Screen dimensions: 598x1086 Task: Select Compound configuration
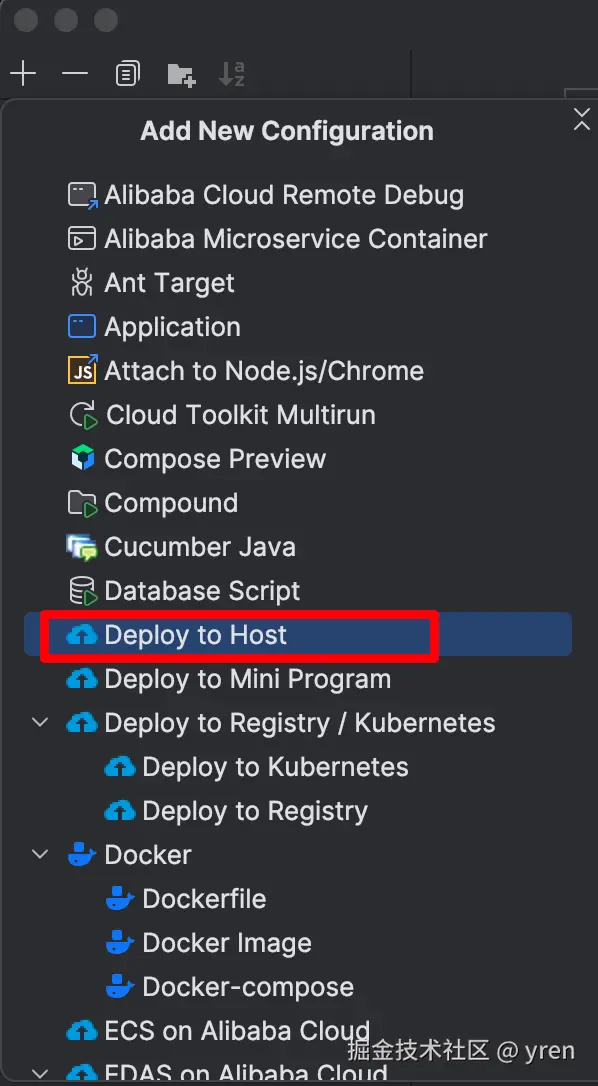[171, 503]
